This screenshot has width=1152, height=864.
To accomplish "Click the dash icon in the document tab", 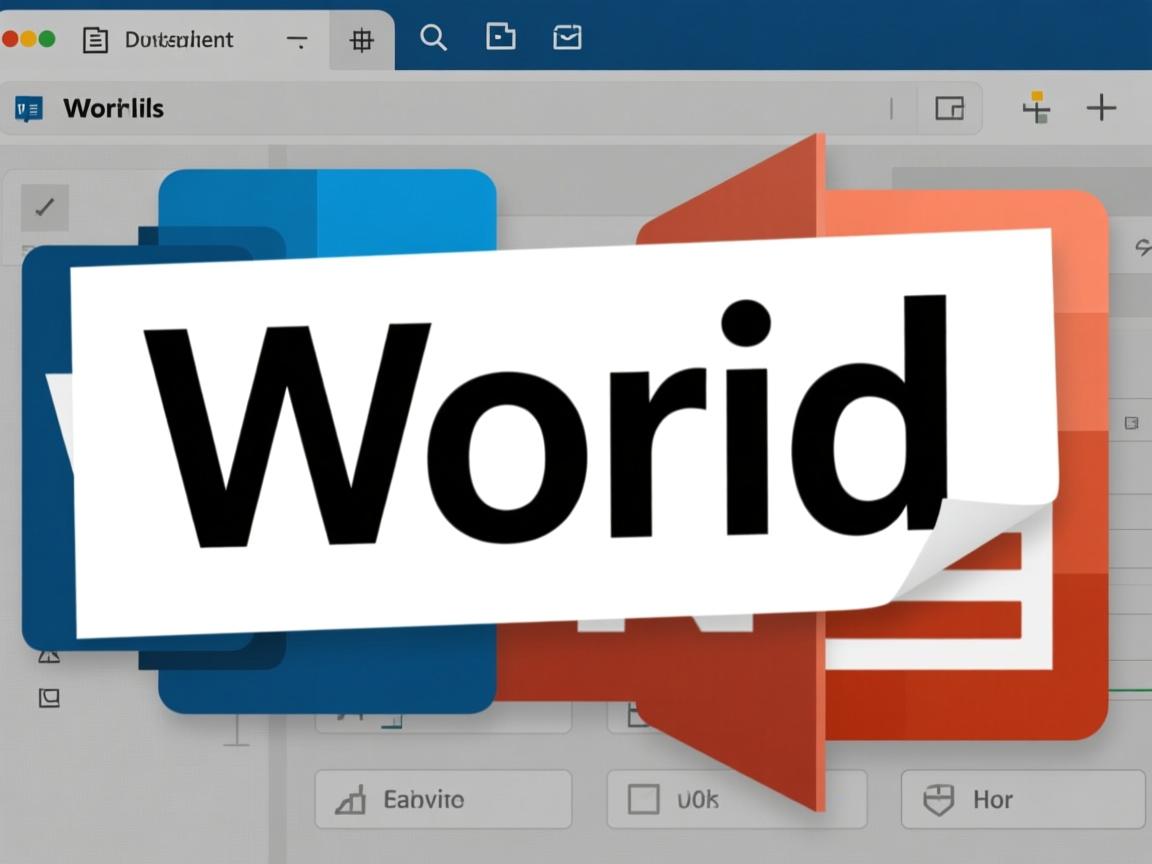I will 297,41.
